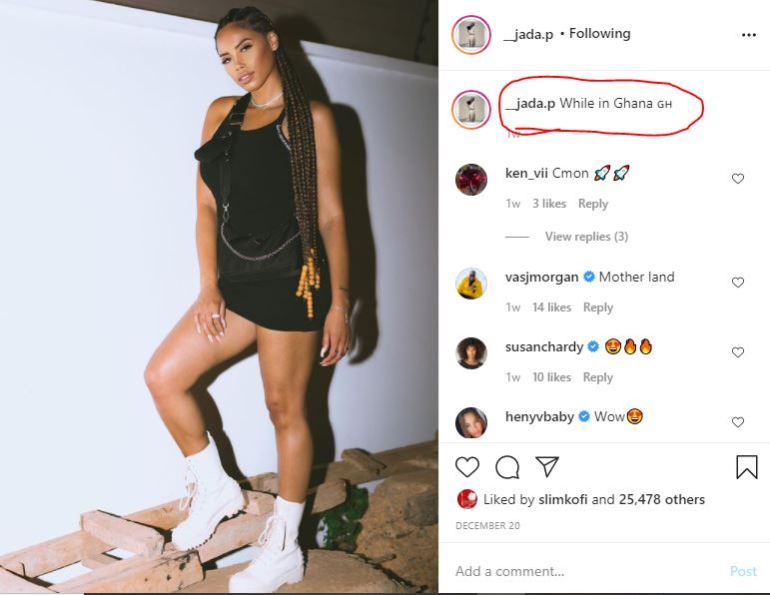770x595 pixels.
Task: Open ken_vii's profile picture
Action: point(471,180)
